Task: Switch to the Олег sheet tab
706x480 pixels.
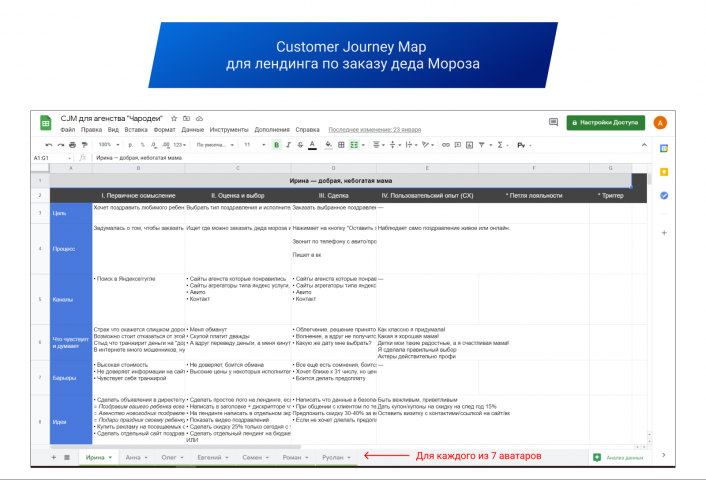Action: tap(172, 457)
